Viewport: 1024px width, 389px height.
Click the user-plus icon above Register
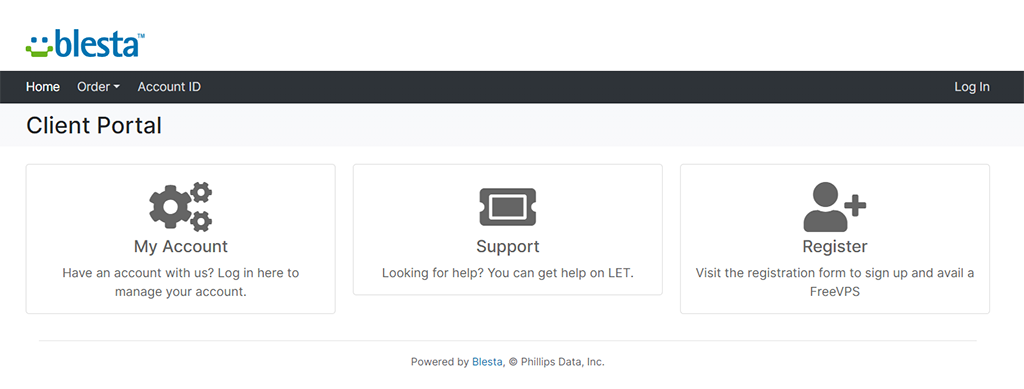click(x=835, y=206)
